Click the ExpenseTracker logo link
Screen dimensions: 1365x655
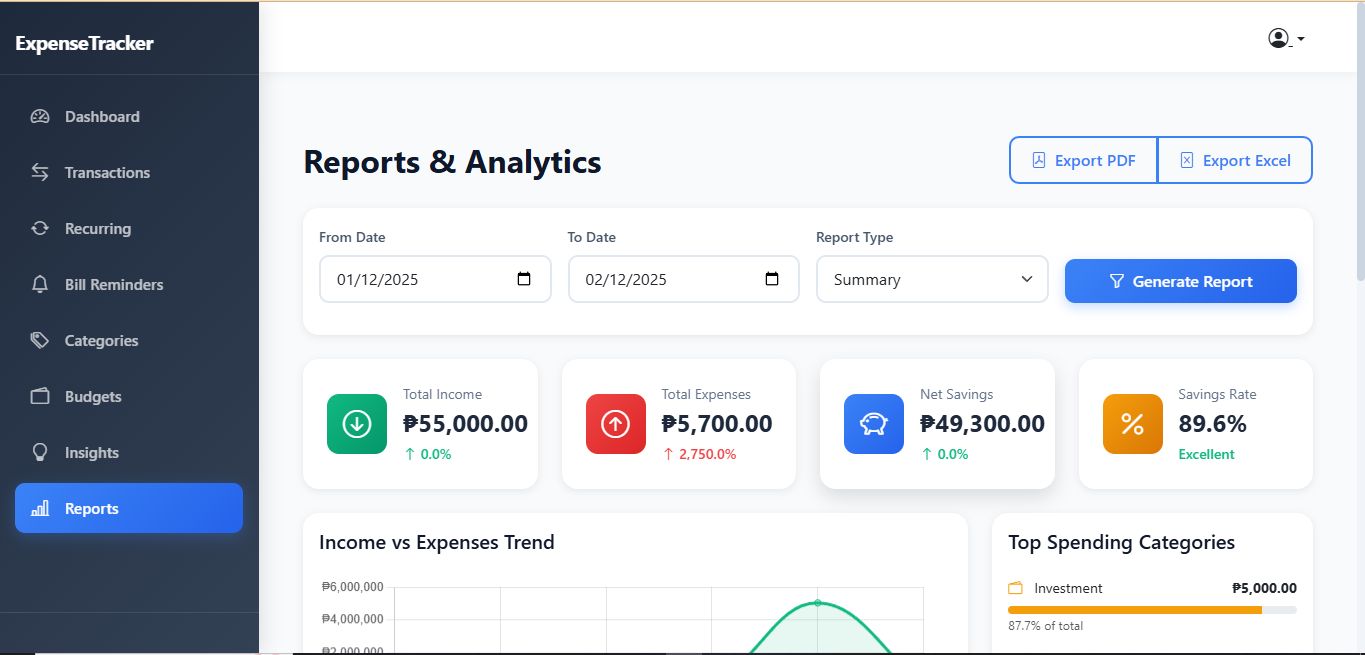tap(85, 43)
